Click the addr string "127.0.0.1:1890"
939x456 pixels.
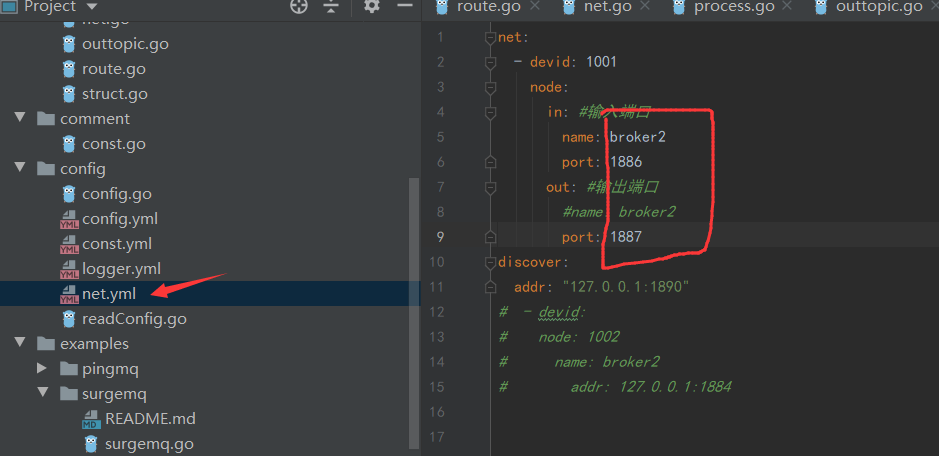tap(626, 287)
